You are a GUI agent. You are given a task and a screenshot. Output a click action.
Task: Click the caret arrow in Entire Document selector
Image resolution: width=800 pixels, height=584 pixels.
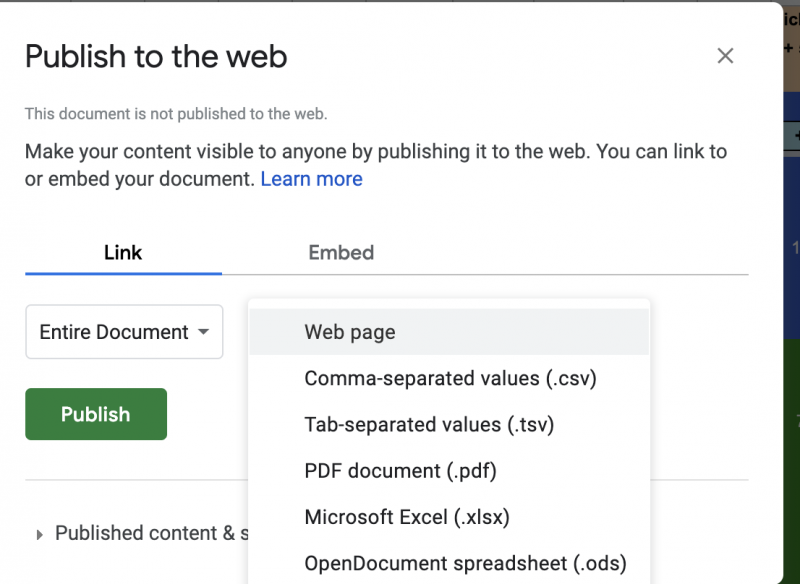[x=204, y=332]
